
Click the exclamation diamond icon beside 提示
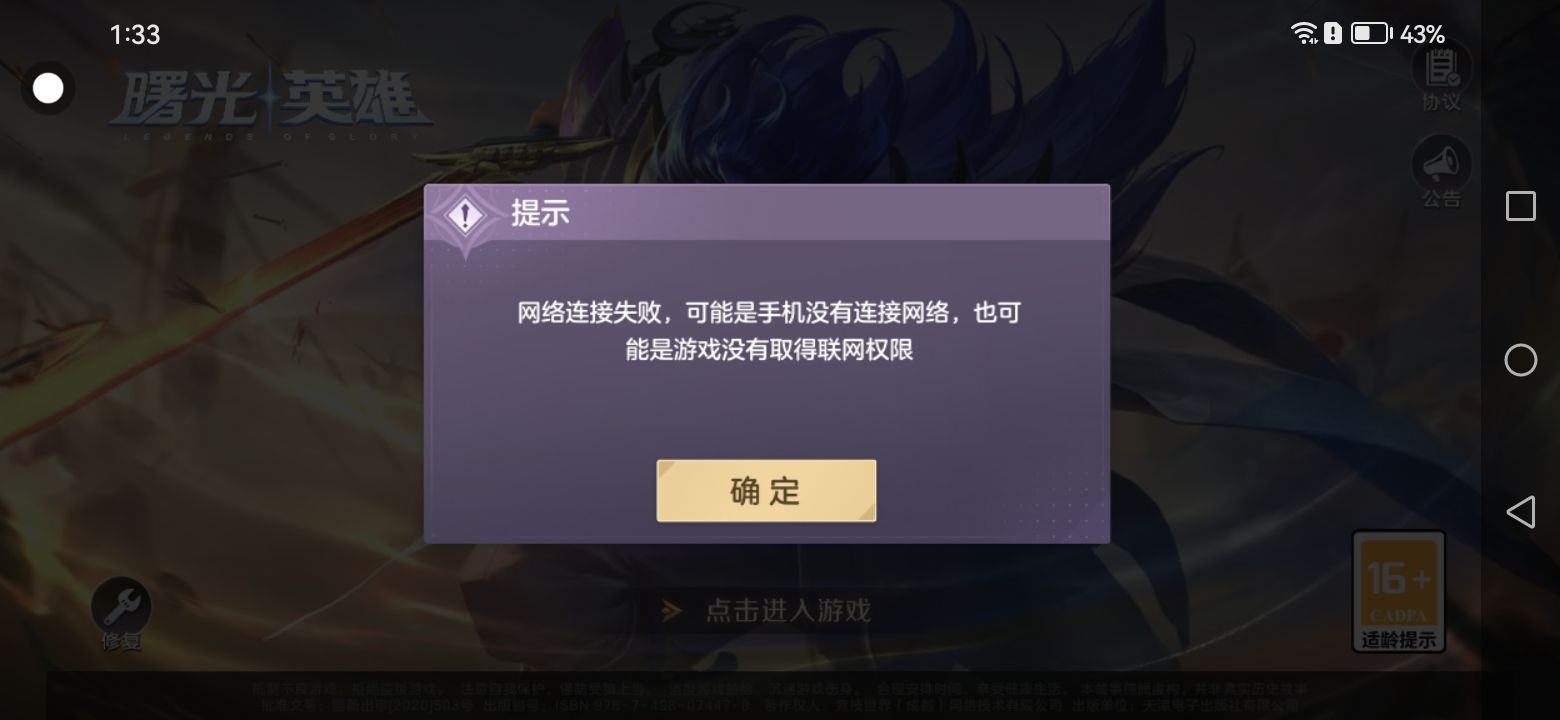tap(465, 216)
